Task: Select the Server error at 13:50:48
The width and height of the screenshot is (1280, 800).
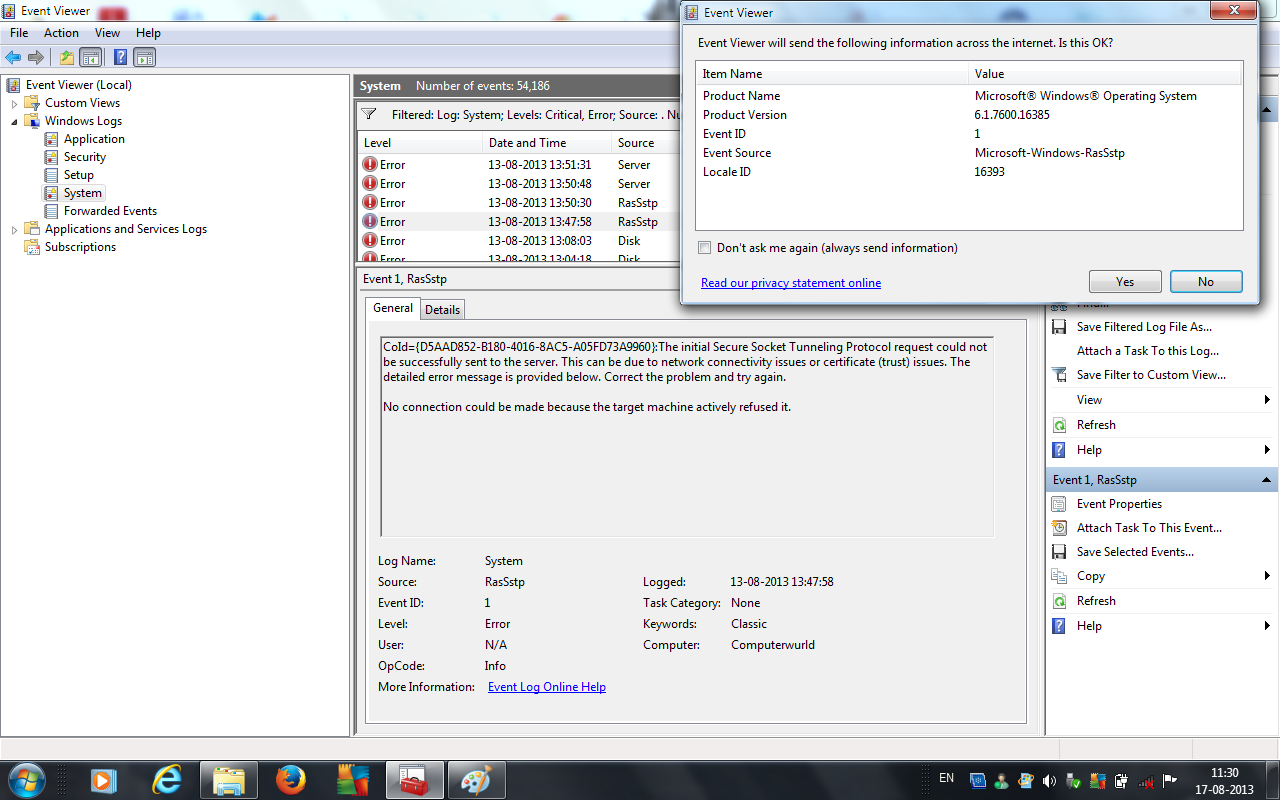Action: point(518,184)
